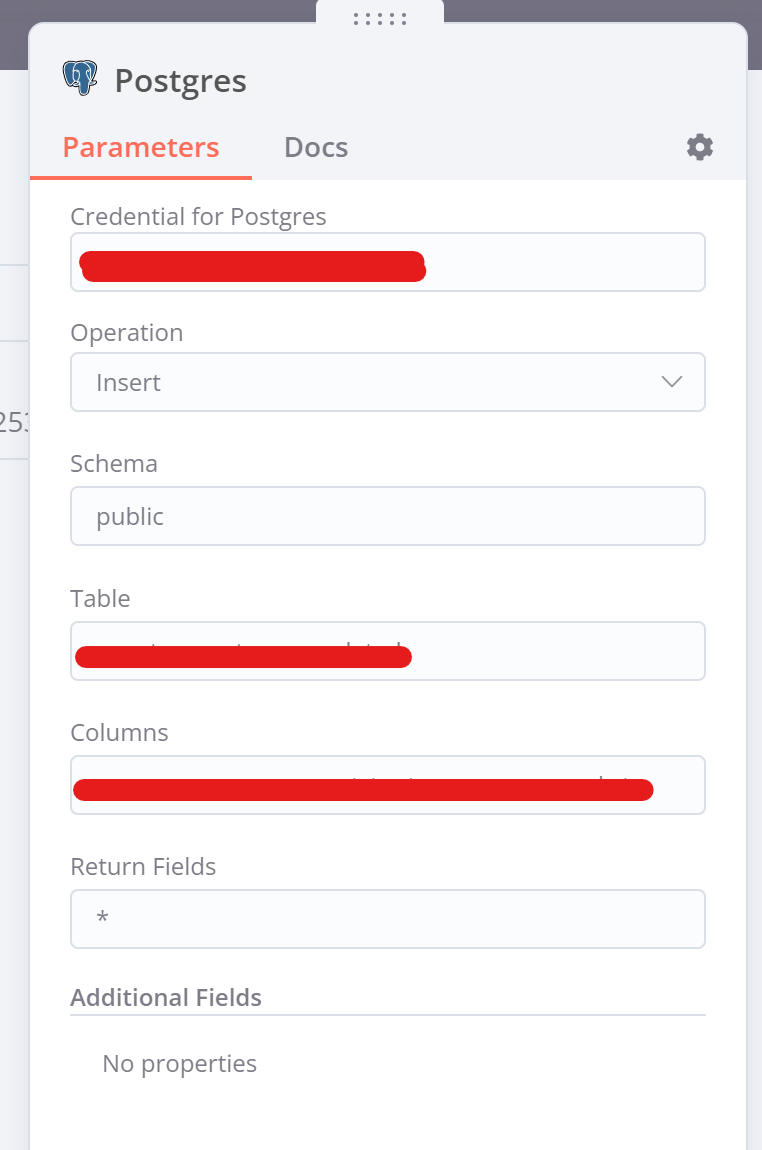Click the Operation parameter label
Screen dimensions: 762x1150
click(127, 333)
